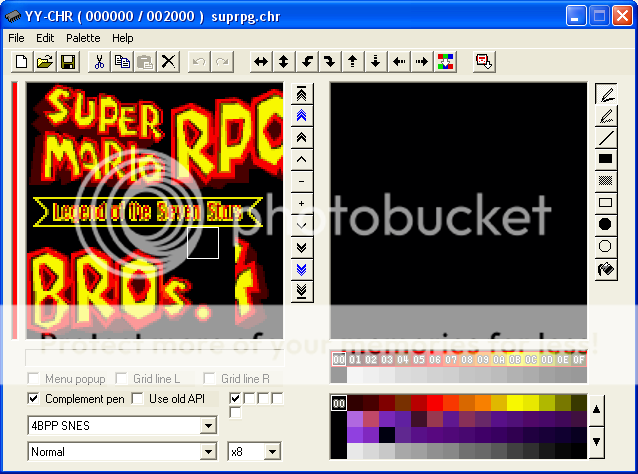
Task: Click the Delete X toolbar icon
Action: (168, 62)
